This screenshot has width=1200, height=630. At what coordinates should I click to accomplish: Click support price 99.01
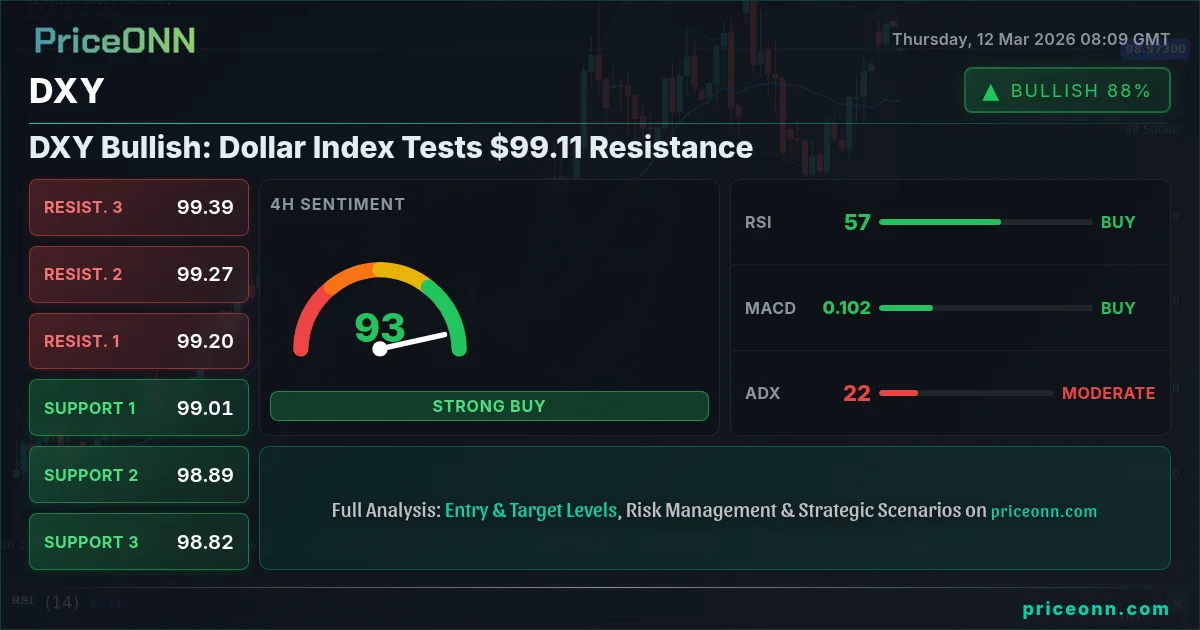click(205, 408)
